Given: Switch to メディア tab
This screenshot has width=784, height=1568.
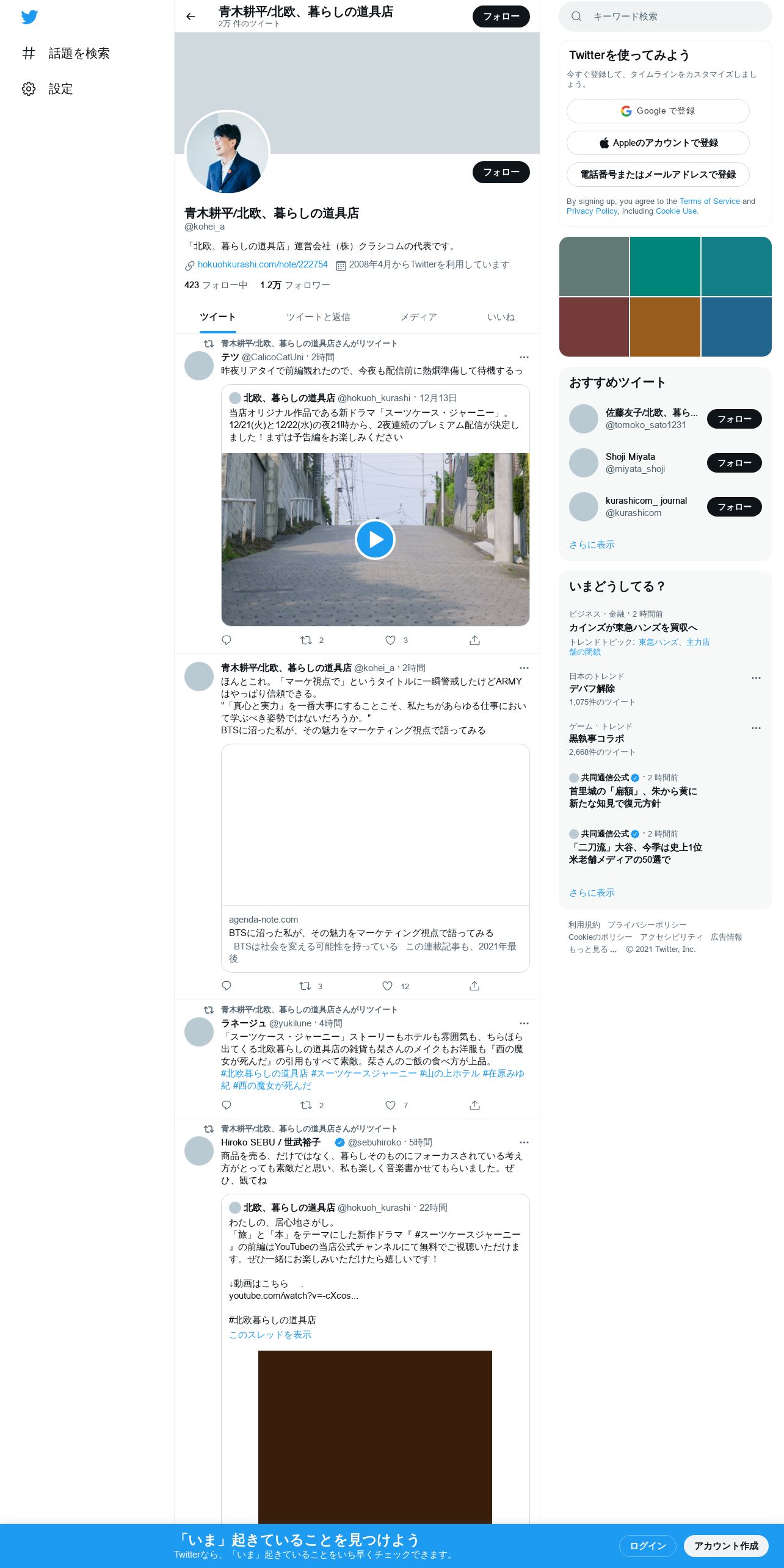Looking at the screenshot, I should (419, 317).
